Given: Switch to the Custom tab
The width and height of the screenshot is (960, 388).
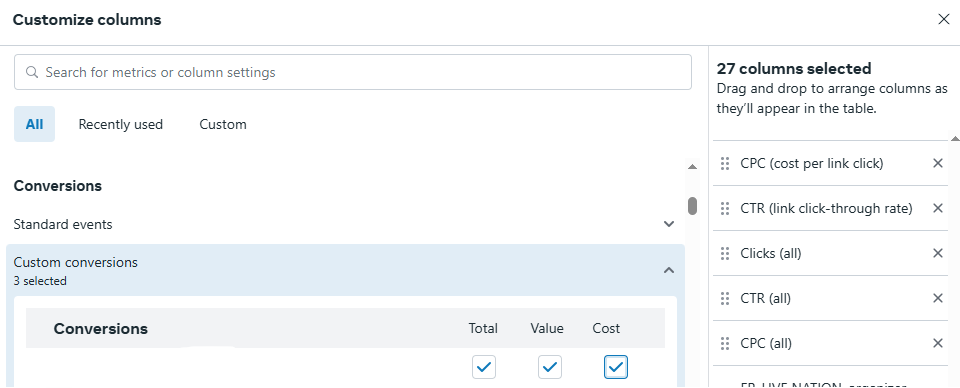Looking at the screenshot, I should (x=223, y=124).
